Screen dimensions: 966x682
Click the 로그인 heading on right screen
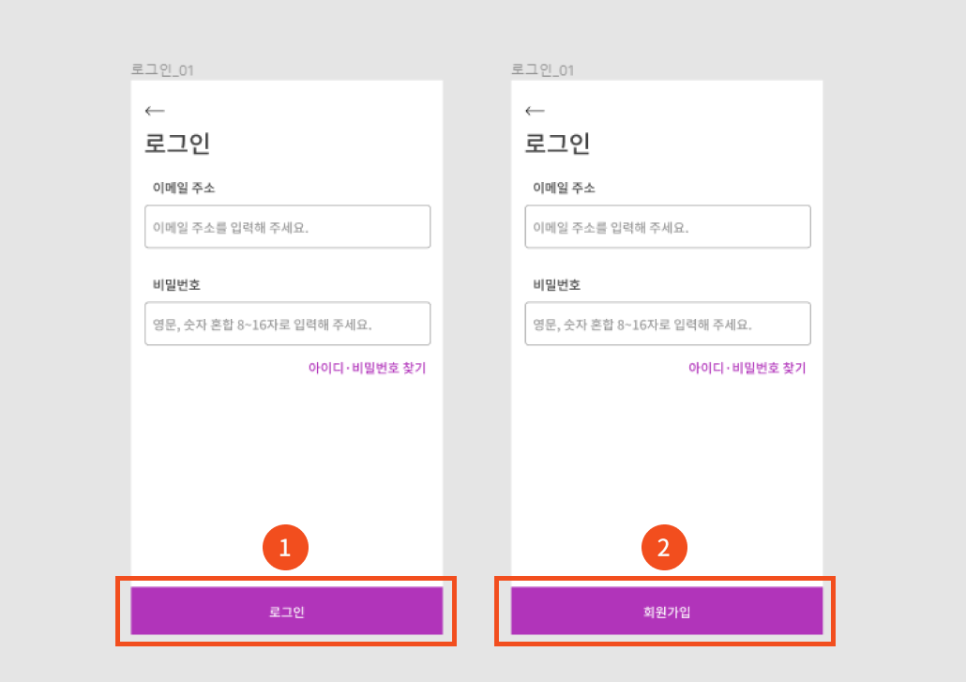(558, 143)
